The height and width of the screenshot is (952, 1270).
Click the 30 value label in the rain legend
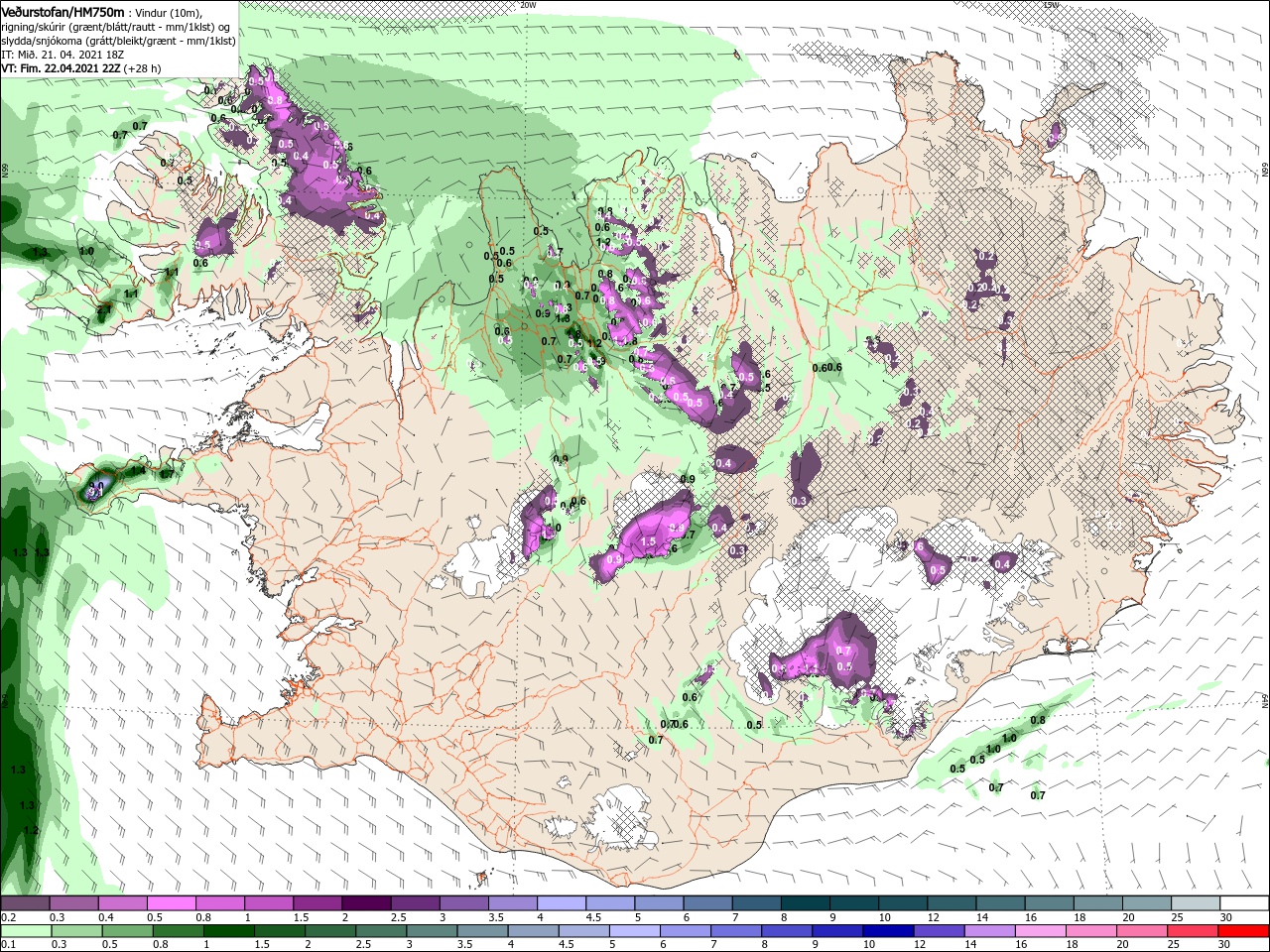pos(1226,945)
